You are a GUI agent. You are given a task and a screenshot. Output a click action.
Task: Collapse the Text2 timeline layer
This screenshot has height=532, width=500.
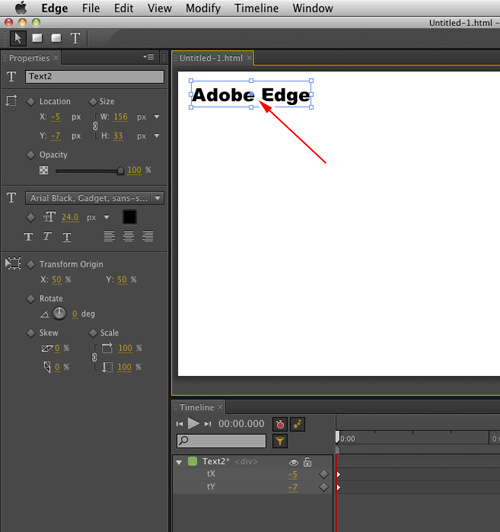click(x=179, y=462)
